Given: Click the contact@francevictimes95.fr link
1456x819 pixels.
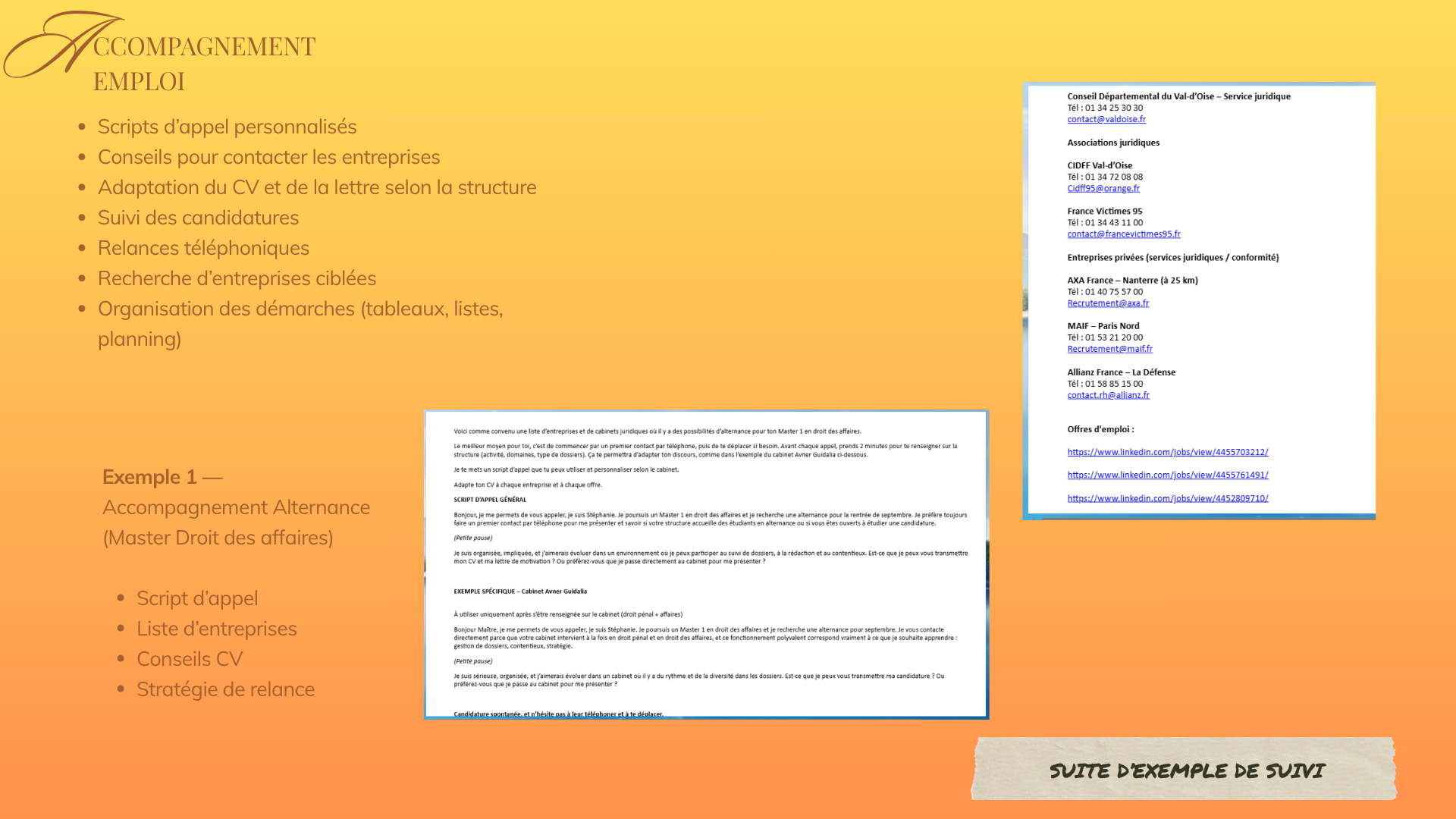Looking at the screenshot, I should (x=1124, y=234).
